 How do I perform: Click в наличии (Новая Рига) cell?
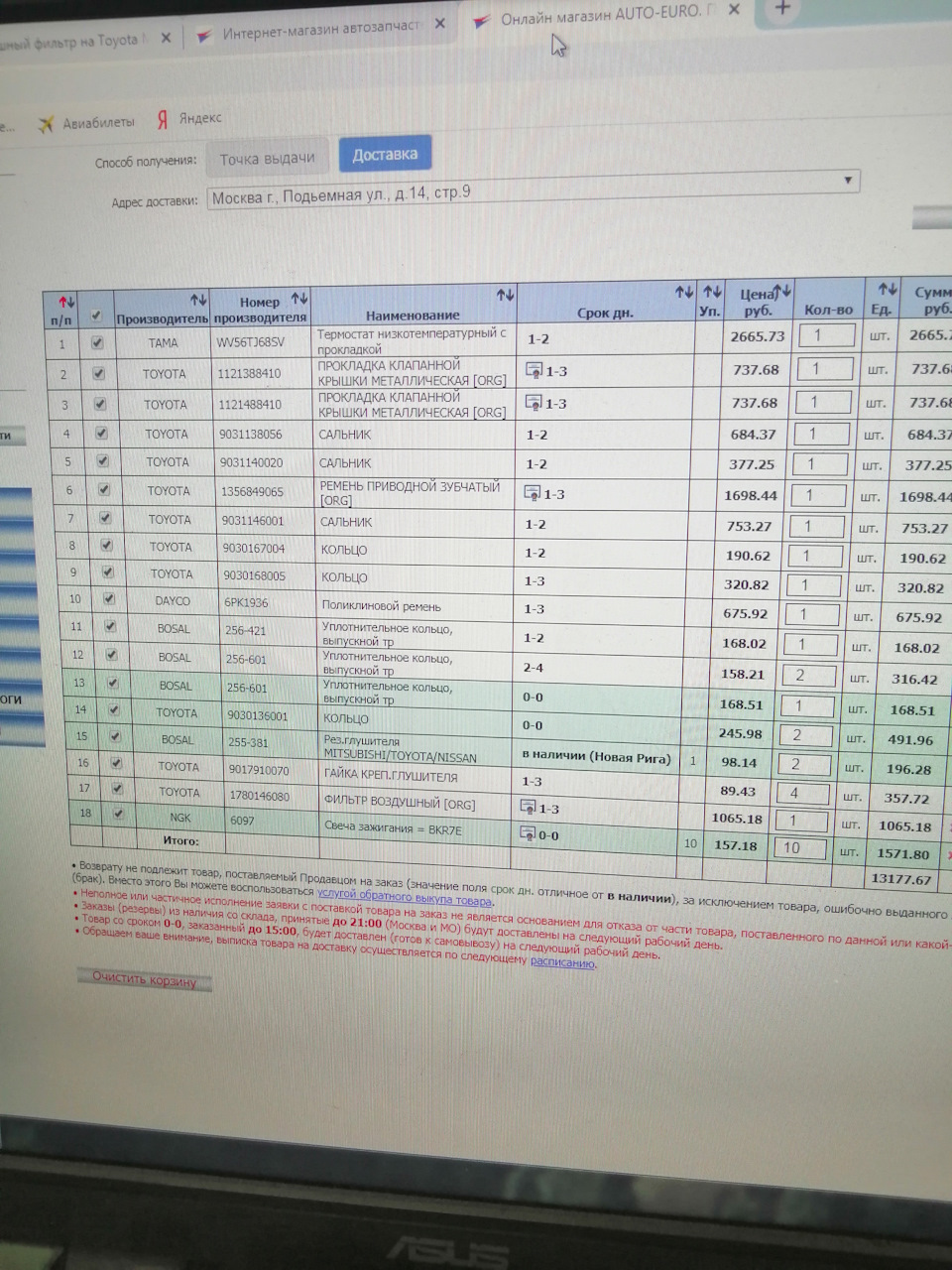click(596, 757)
